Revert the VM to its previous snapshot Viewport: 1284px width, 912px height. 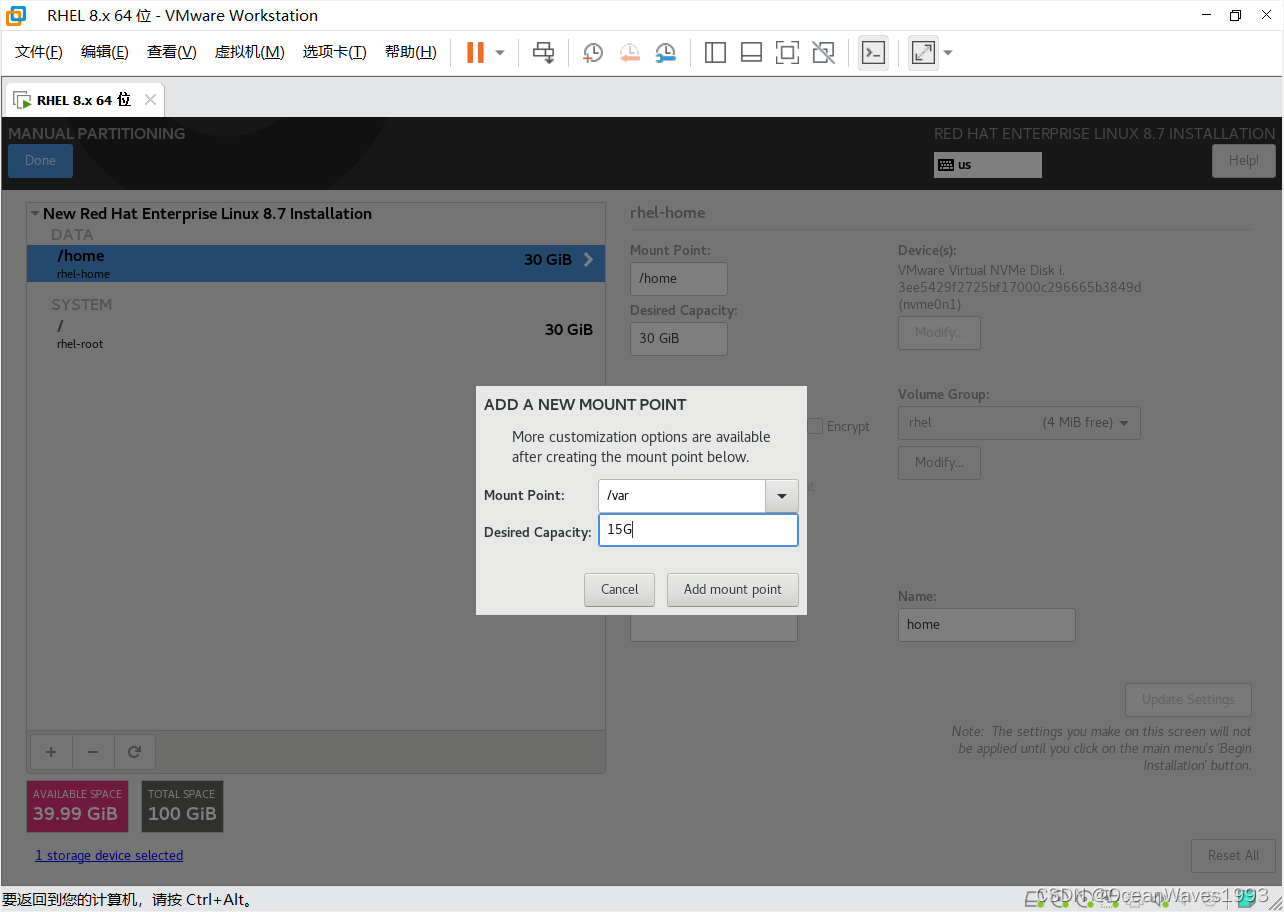point(629,53)
